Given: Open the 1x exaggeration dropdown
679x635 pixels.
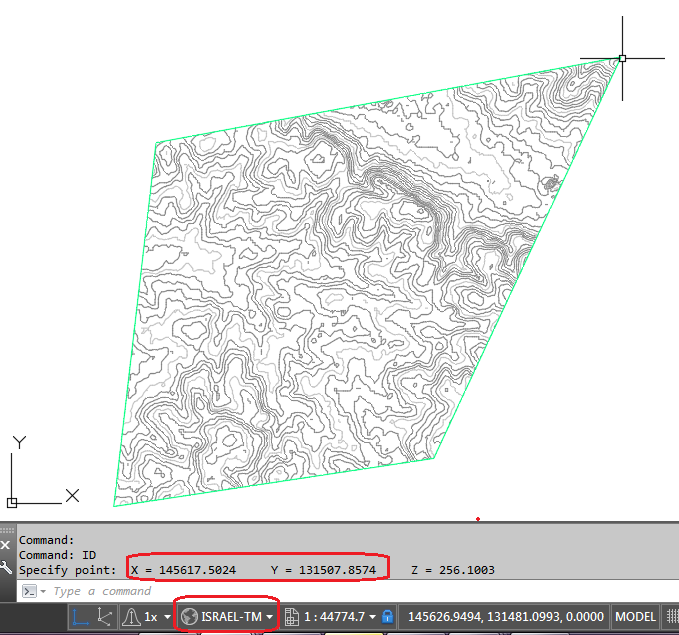Looking at the screenshot, I should 167,617.
